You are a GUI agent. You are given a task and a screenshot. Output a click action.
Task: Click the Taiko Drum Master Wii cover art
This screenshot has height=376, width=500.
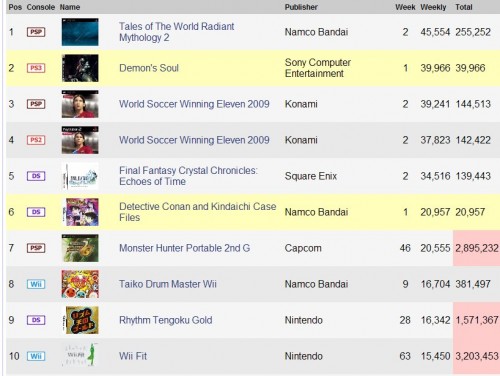[80, 284]
